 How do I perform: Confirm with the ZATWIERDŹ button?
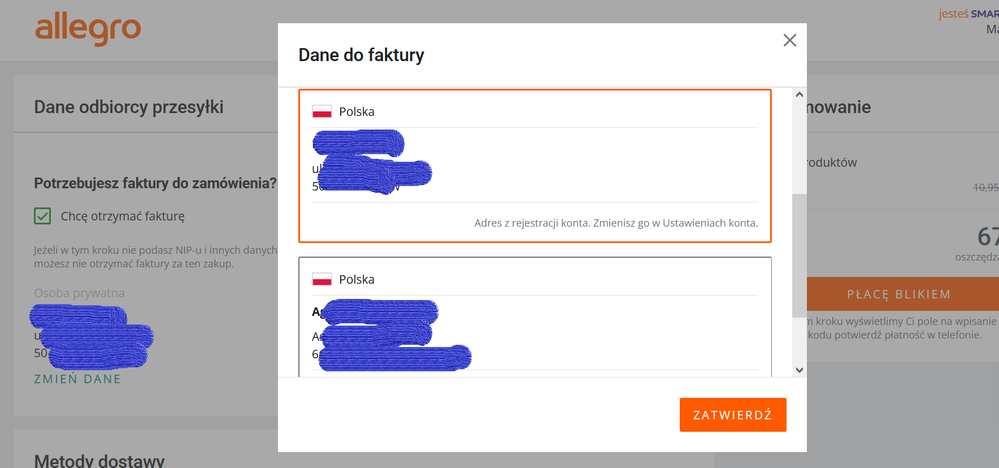click(x=733, y=415)
